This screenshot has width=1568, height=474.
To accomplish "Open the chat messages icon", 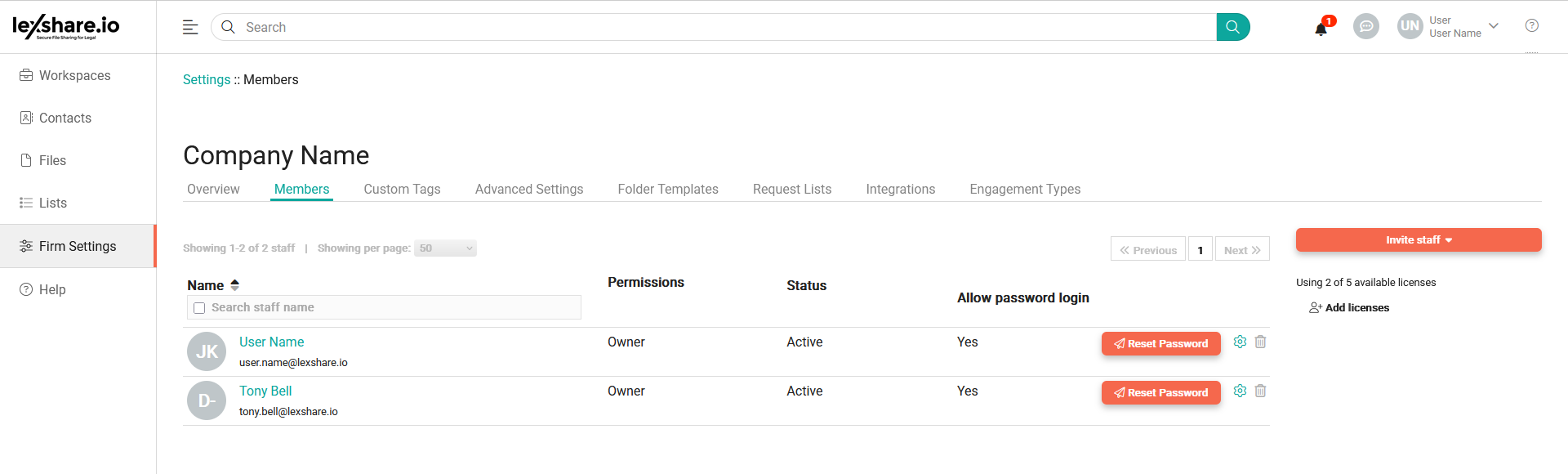I will point(1365,27).
